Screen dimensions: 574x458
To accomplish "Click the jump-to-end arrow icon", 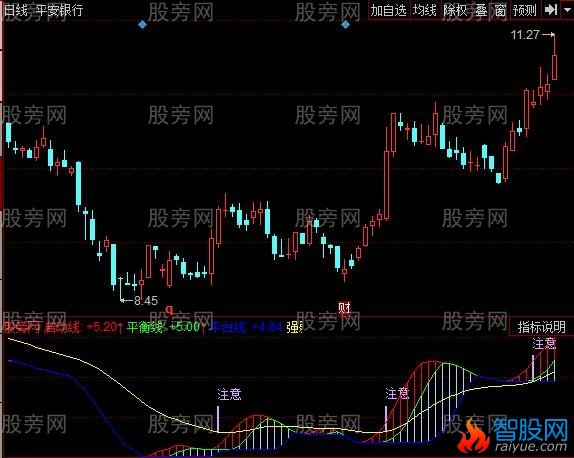I will point(551,10).
